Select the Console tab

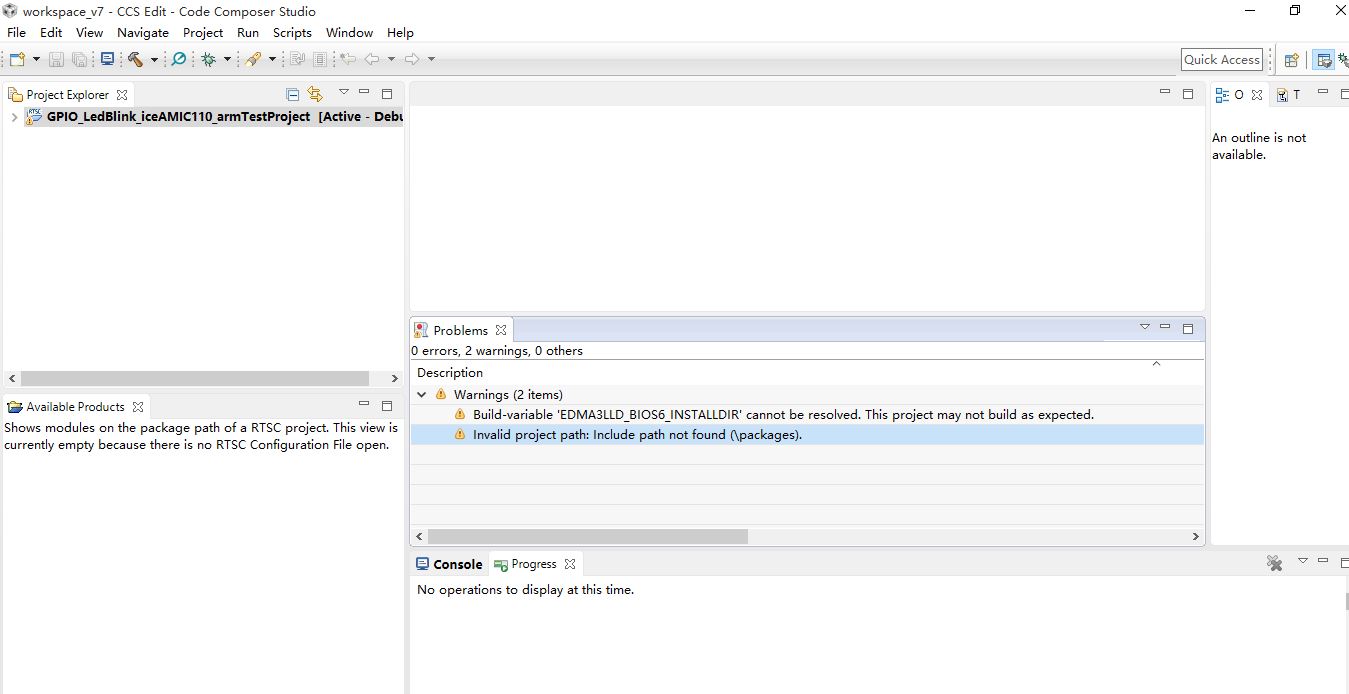click(449, 564)
